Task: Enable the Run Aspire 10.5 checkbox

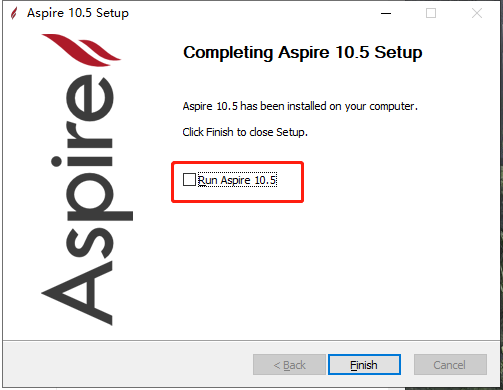Action: tap(189, 179)
